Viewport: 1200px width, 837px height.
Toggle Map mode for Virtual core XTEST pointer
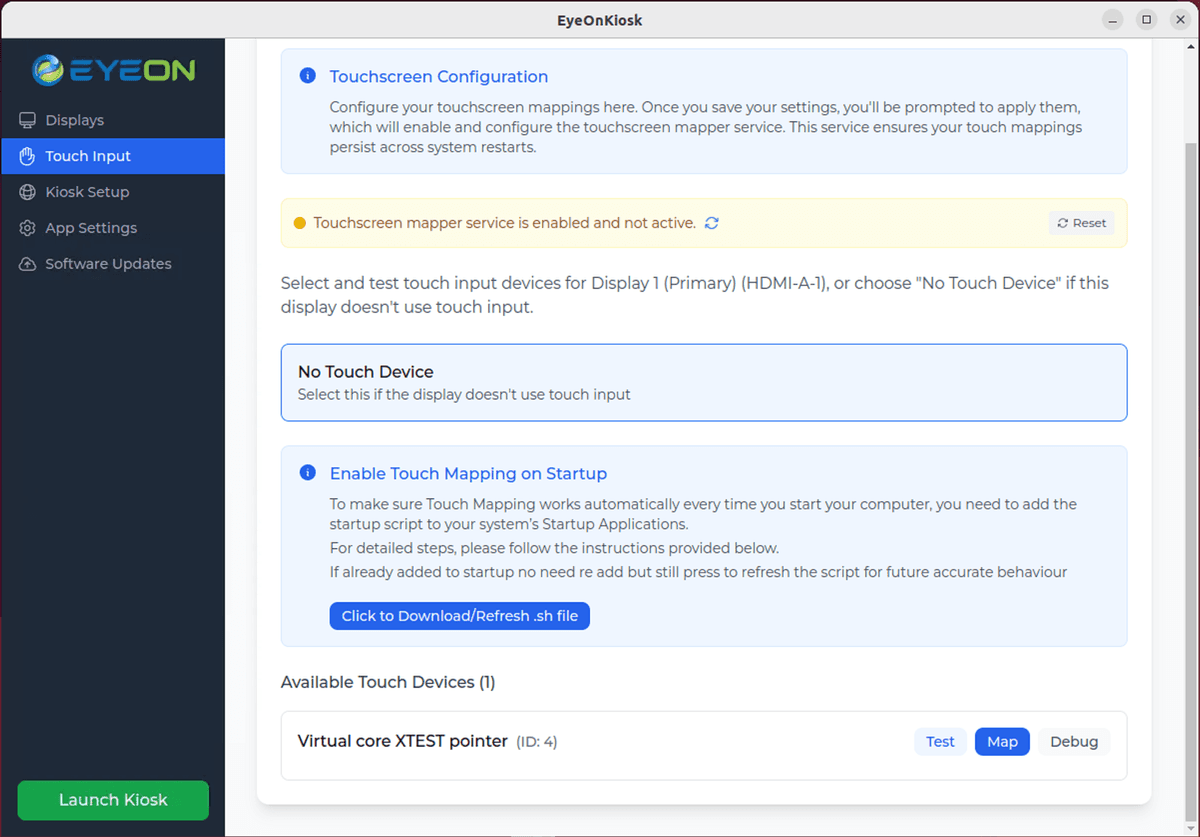(x=1002, y=741)
